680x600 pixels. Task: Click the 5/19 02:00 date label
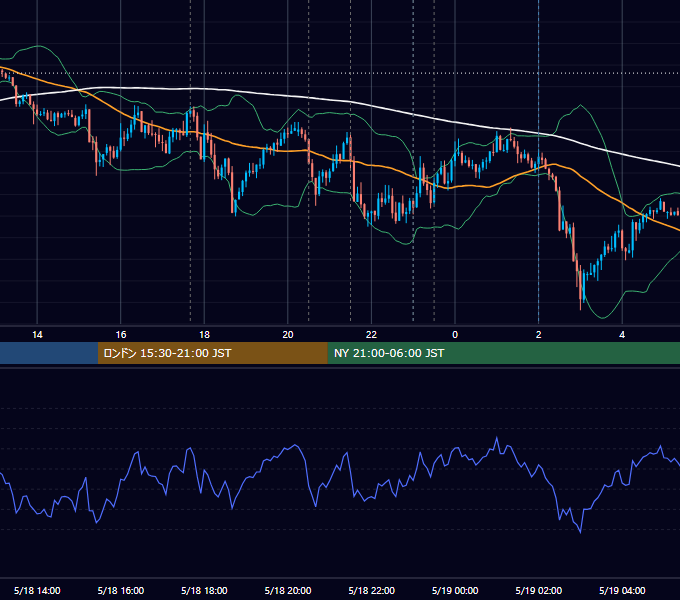(x=539, y=590)
